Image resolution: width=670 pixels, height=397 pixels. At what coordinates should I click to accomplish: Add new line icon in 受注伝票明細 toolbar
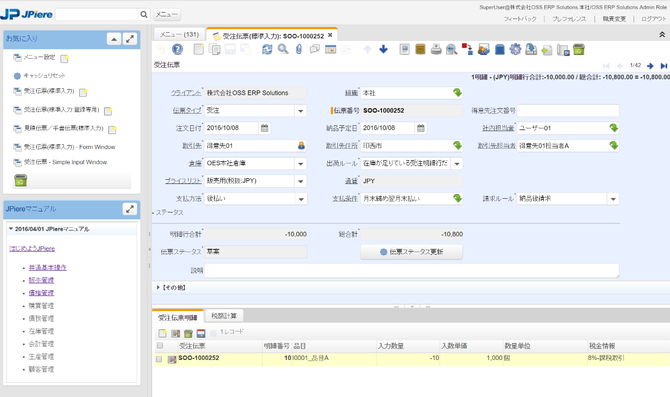click(x=163, y=333)
